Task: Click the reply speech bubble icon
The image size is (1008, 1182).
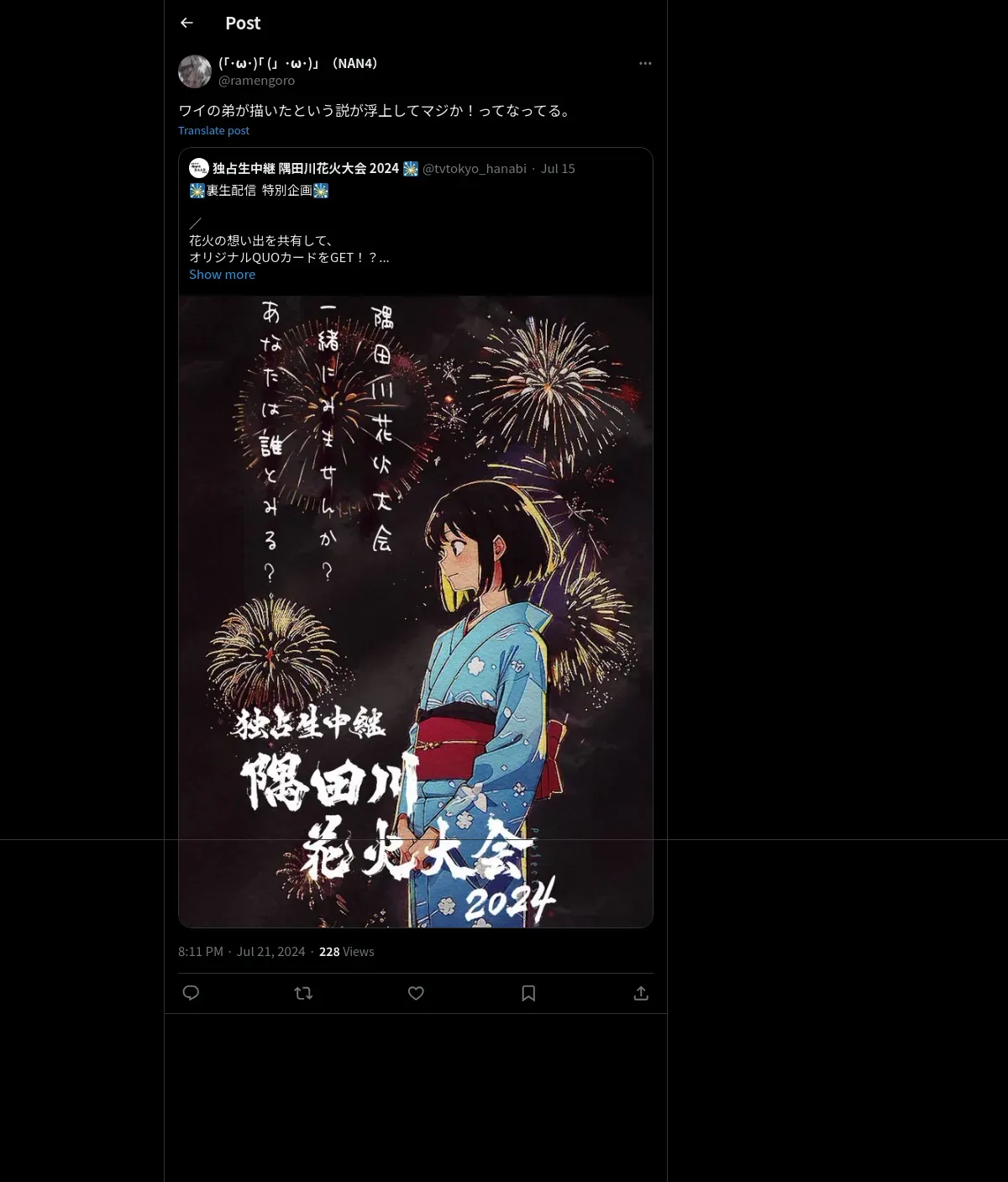Action: (x=191, y=993)
